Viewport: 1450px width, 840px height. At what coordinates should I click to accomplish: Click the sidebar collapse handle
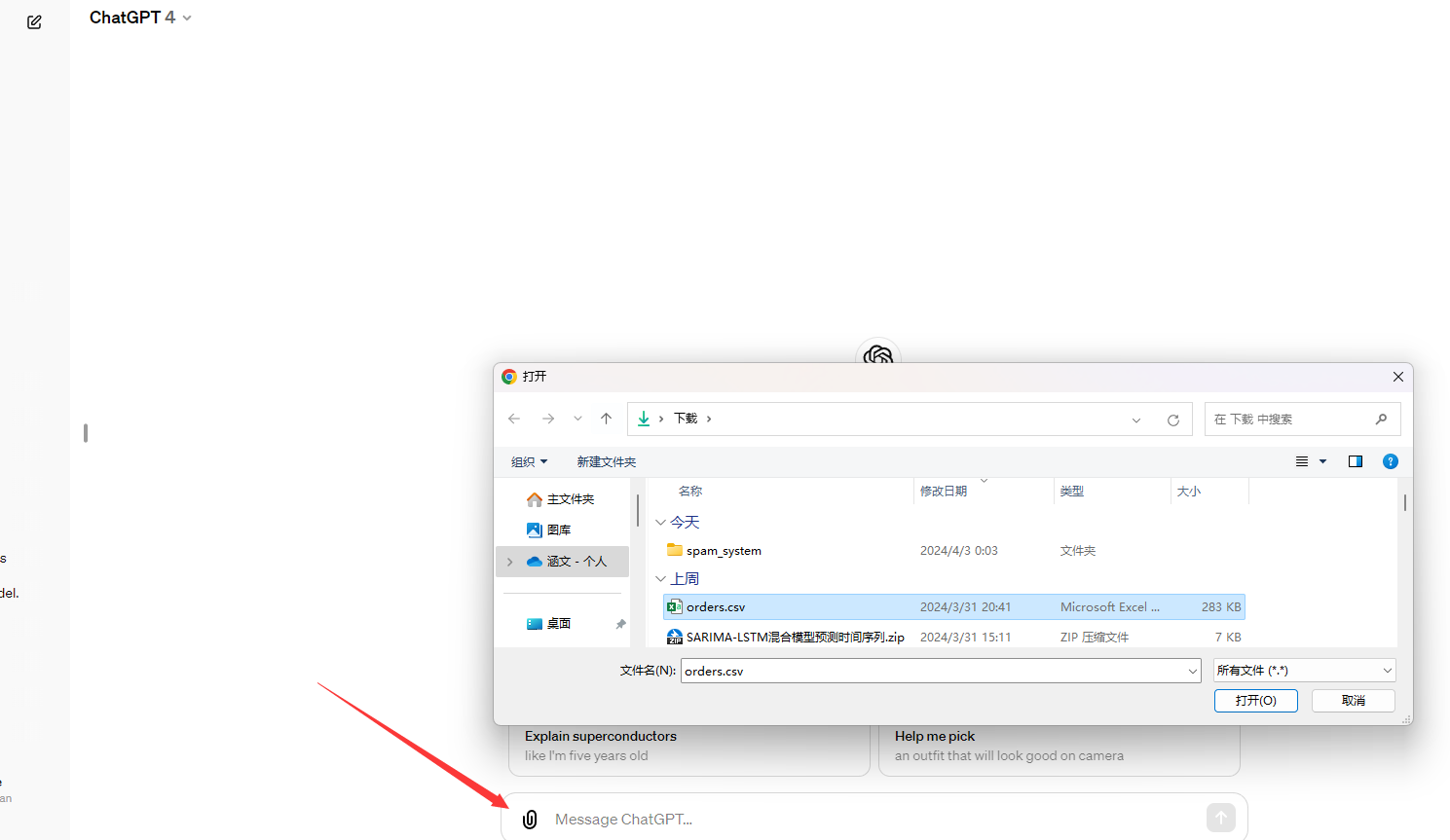[86, 433]
